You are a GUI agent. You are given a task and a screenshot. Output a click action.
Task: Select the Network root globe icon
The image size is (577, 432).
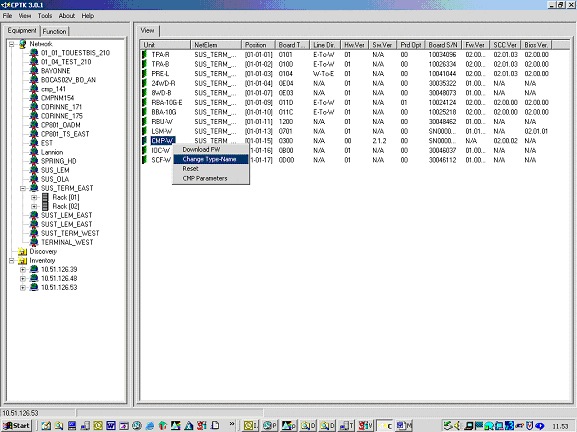pyautogui.click(x=22, y=44)
